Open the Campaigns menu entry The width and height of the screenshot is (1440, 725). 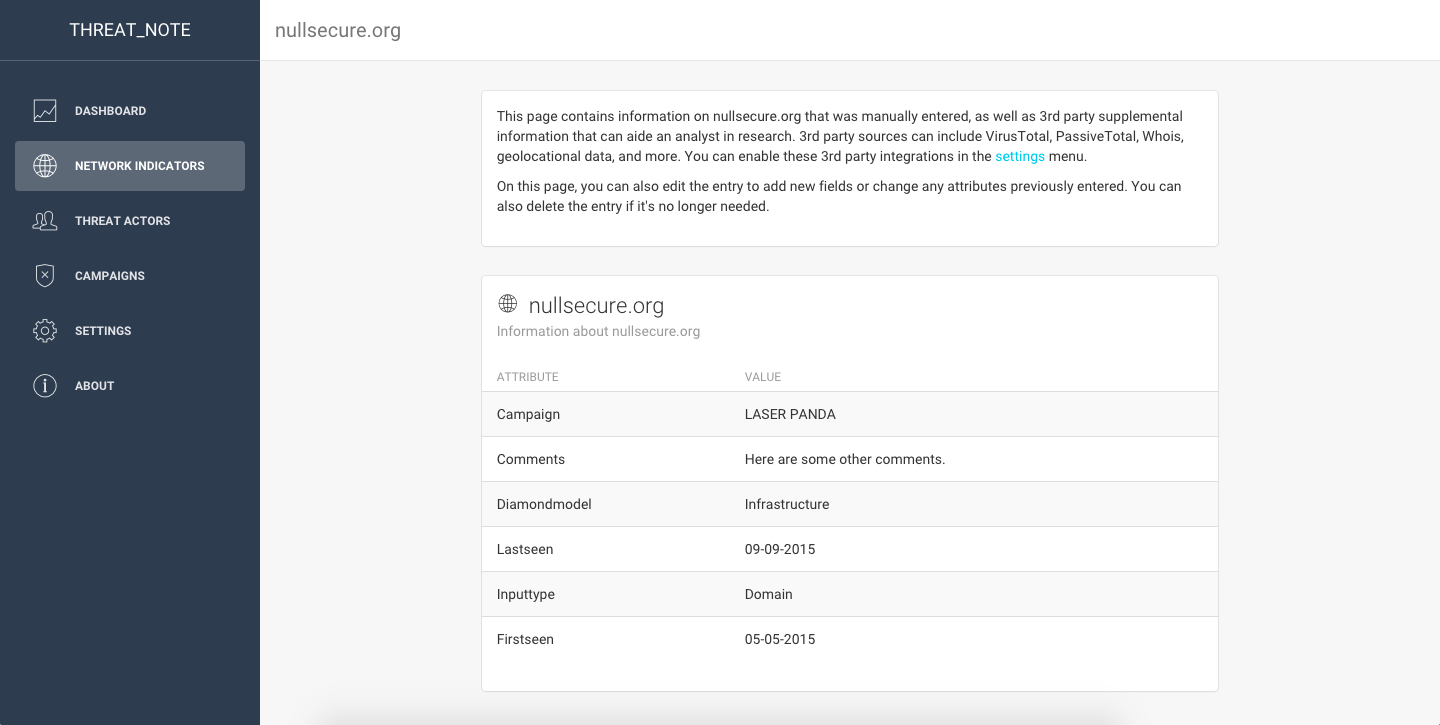110,276
